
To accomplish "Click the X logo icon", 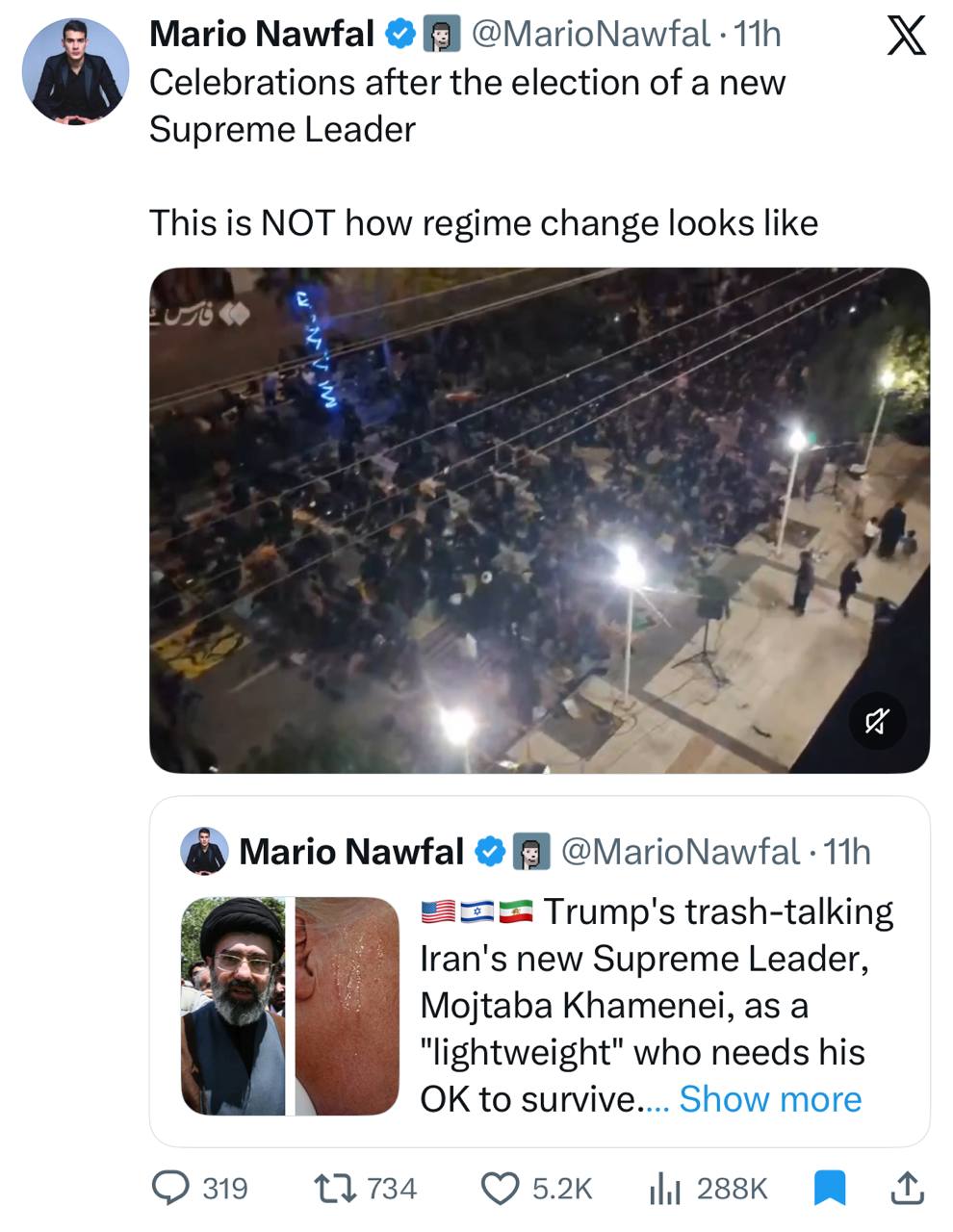I will [x=905, y=36].
